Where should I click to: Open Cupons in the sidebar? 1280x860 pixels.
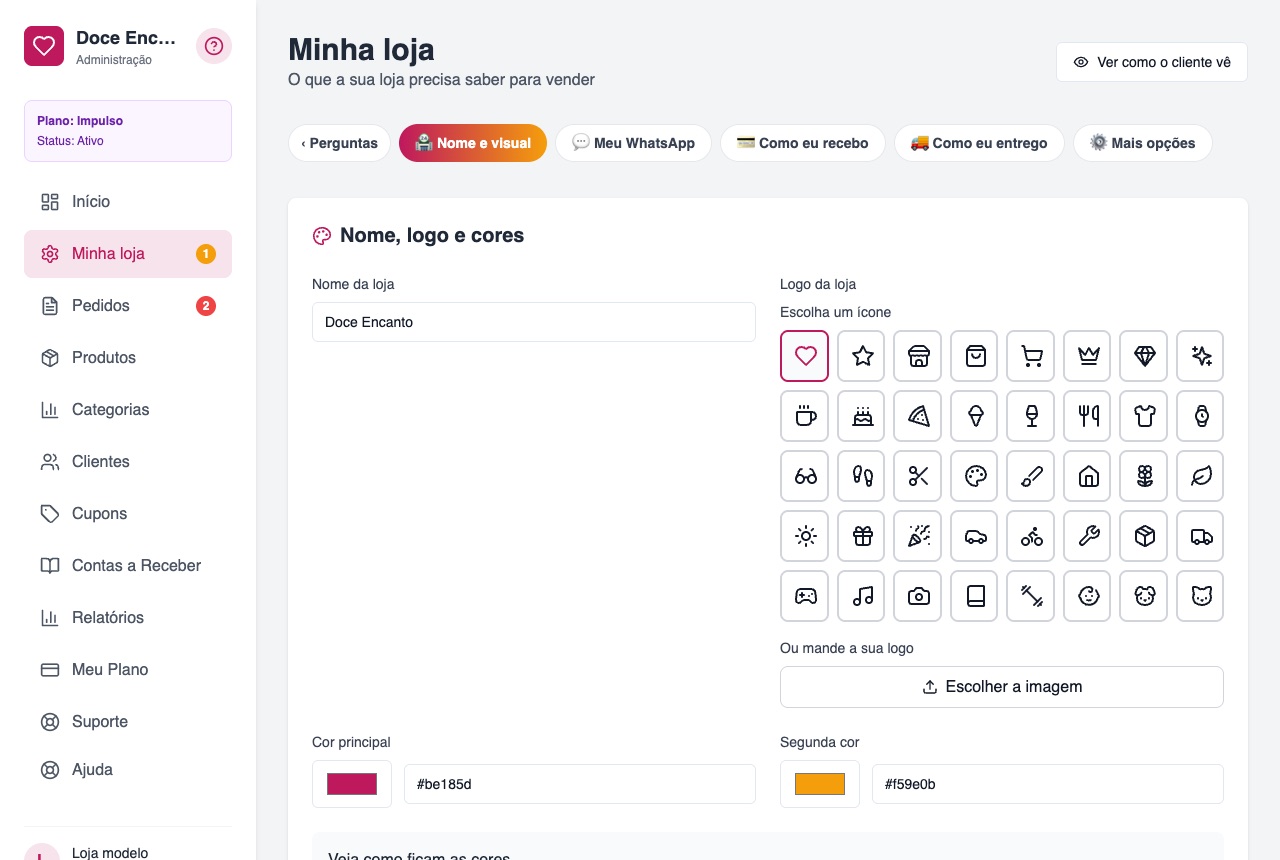[x=128, y=514]
